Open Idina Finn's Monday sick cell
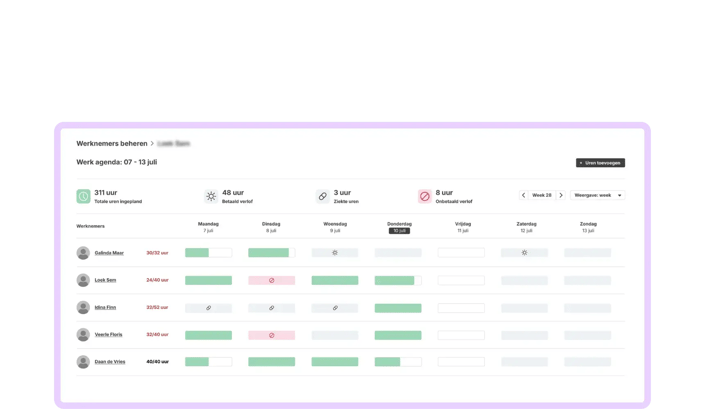The image size is (705, 409). 209,308
